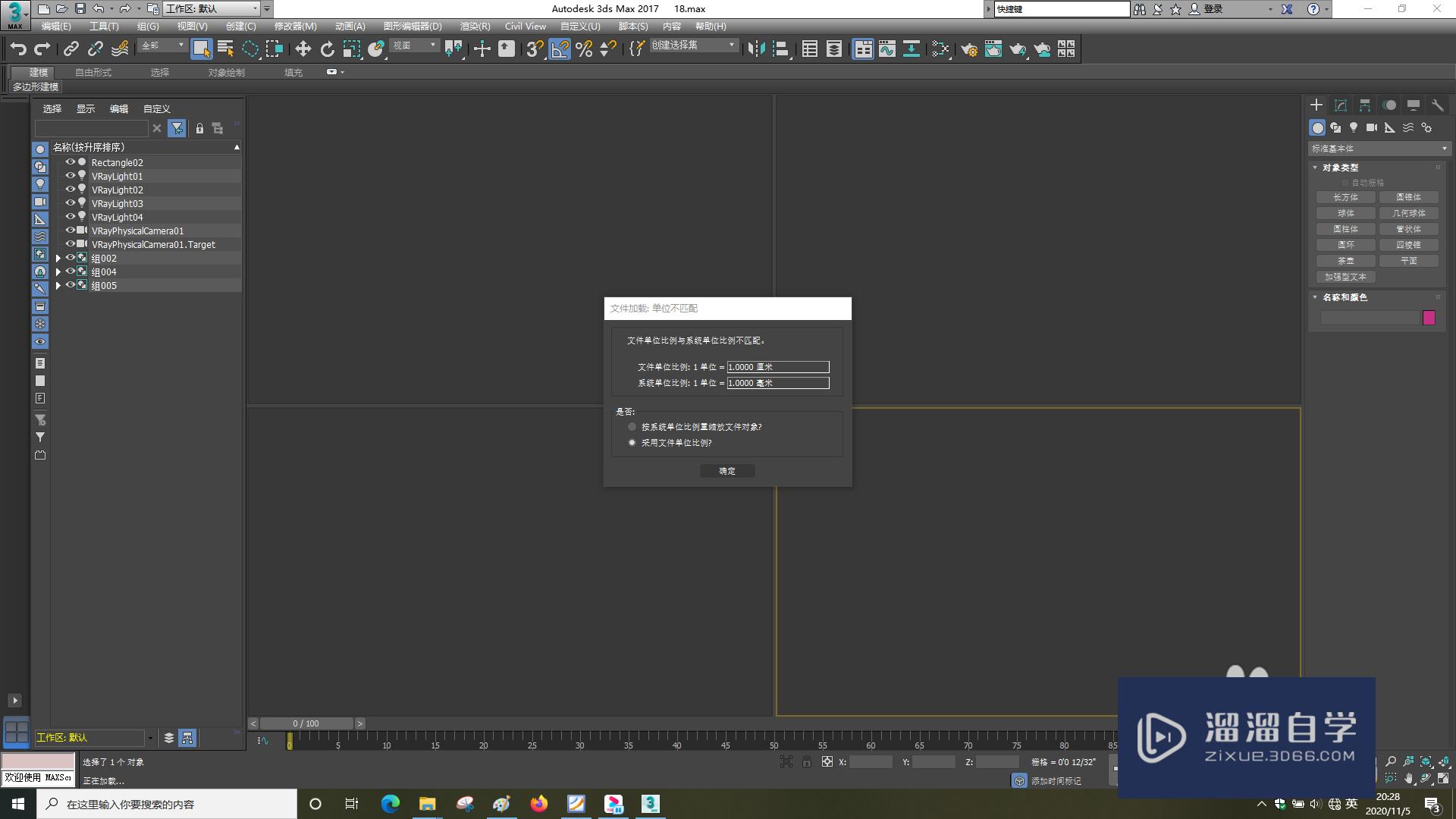Select adopt the file's unit scale option
Image resolution: width=1456 pixels, height=819 pixels.
[x=632, y=443]
